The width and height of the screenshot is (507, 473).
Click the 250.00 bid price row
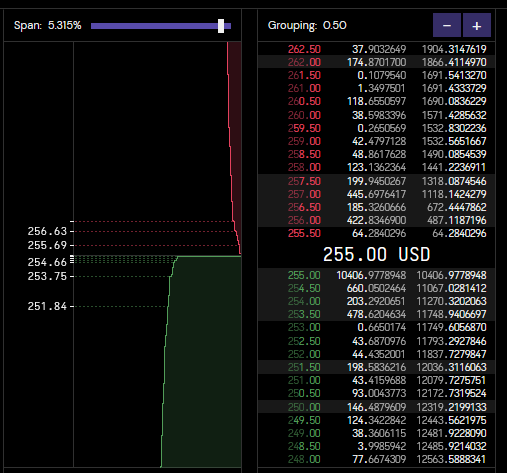(x=376, y=407)
